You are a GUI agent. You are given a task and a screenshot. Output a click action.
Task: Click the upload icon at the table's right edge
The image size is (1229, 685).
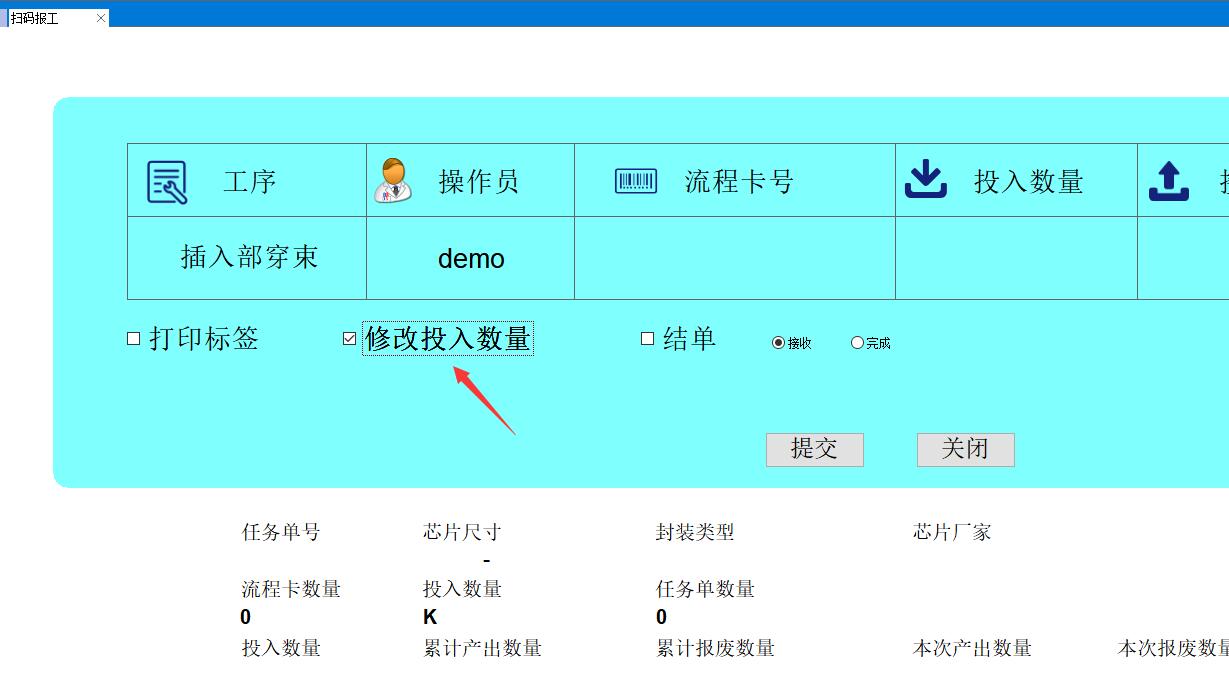[1168, 181]
